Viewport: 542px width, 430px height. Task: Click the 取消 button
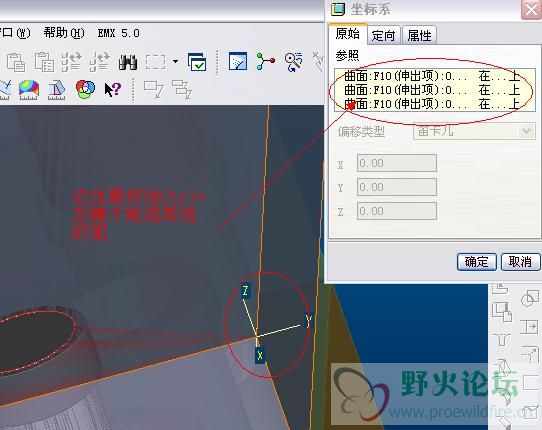point(520,262)
